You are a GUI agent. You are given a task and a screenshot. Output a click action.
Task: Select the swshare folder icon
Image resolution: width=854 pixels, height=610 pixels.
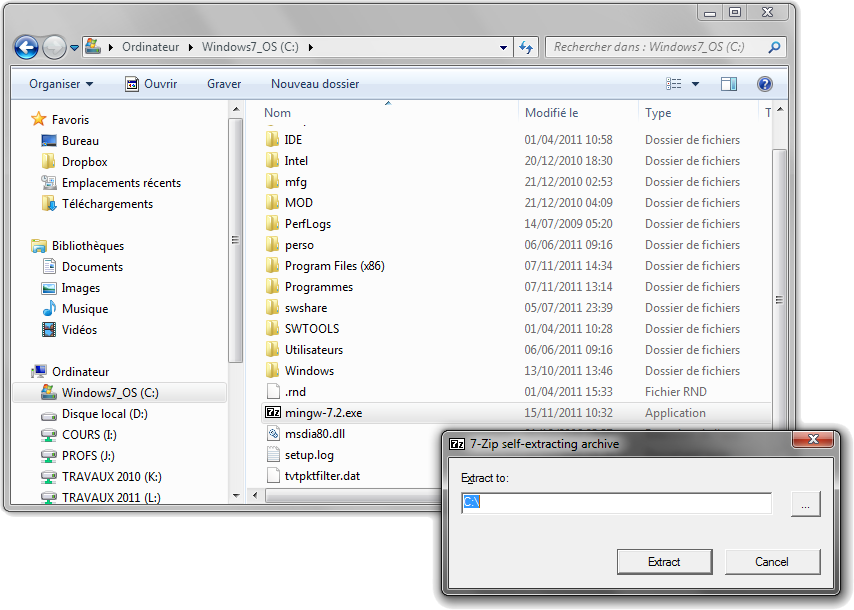[x=272, y=308]
